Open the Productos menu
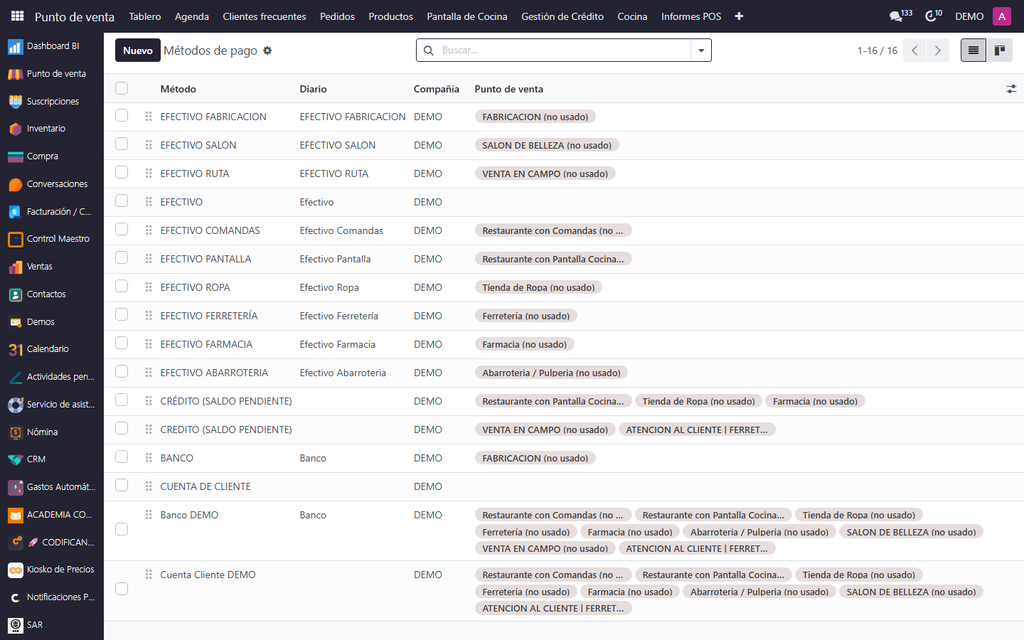 coord(391,16)
